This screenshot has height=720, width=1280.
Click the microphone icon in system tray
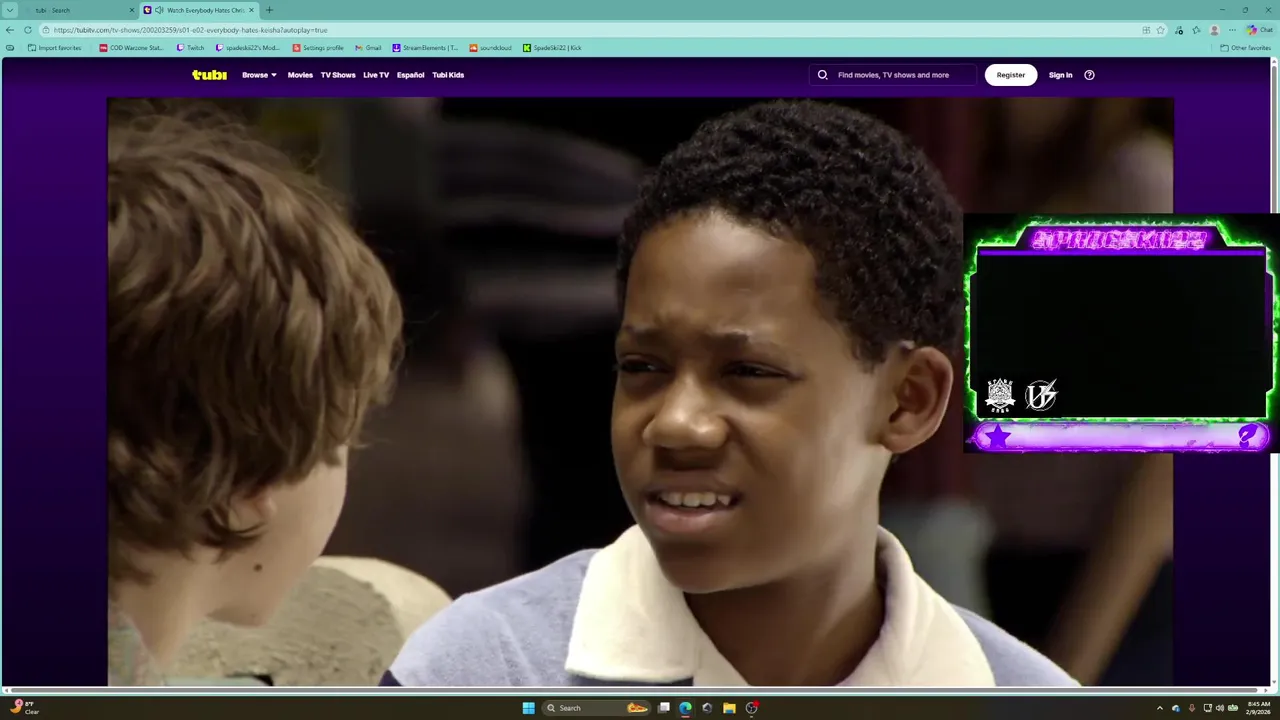pos(1191,708)
